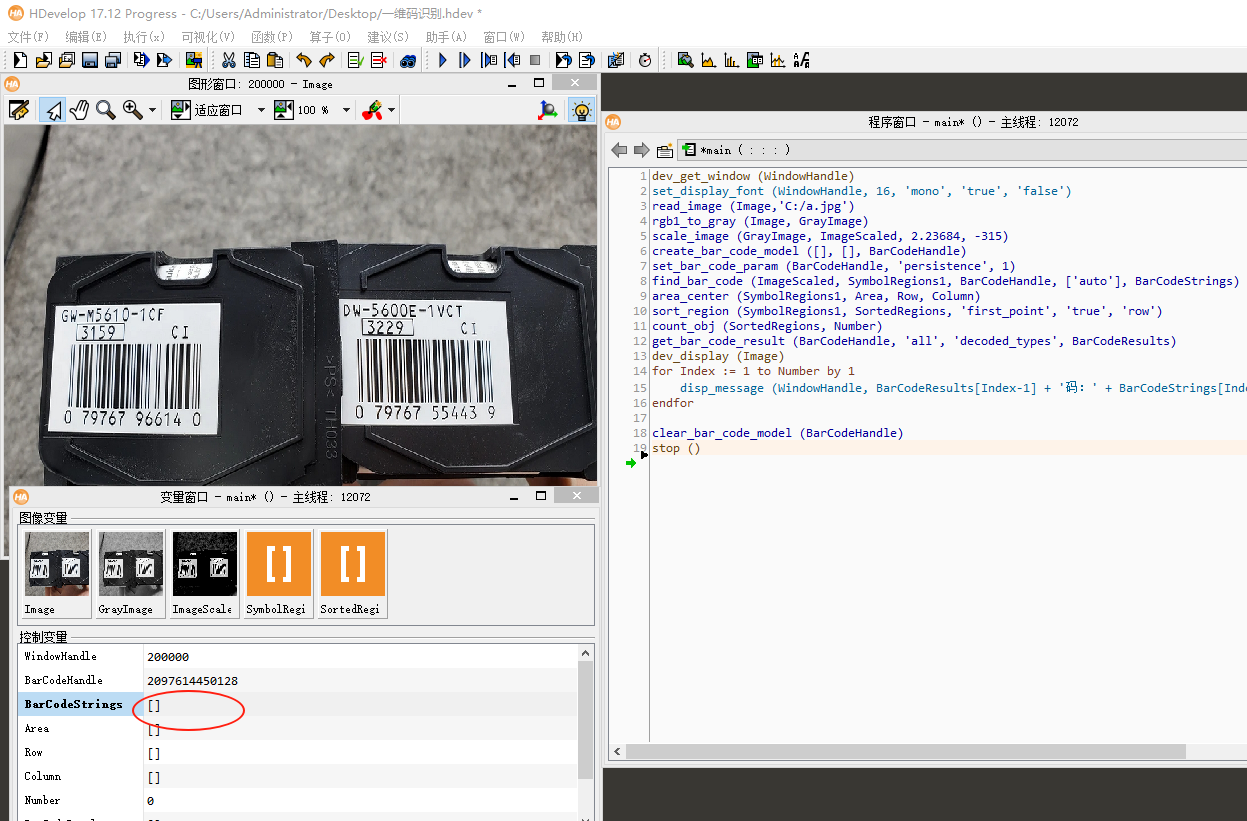
Task: Open the 可视化(V) menu
Action: coord(208,37)
